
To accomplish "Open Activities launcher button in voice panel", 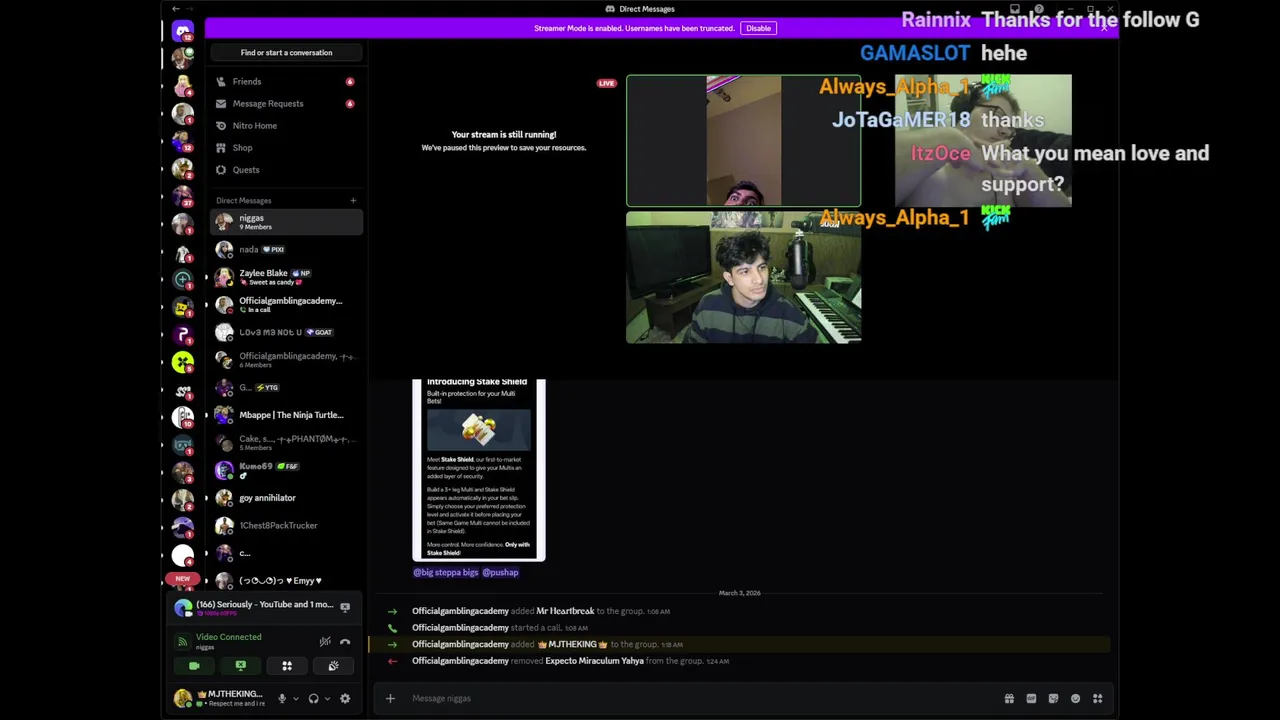I will [287, 666].
